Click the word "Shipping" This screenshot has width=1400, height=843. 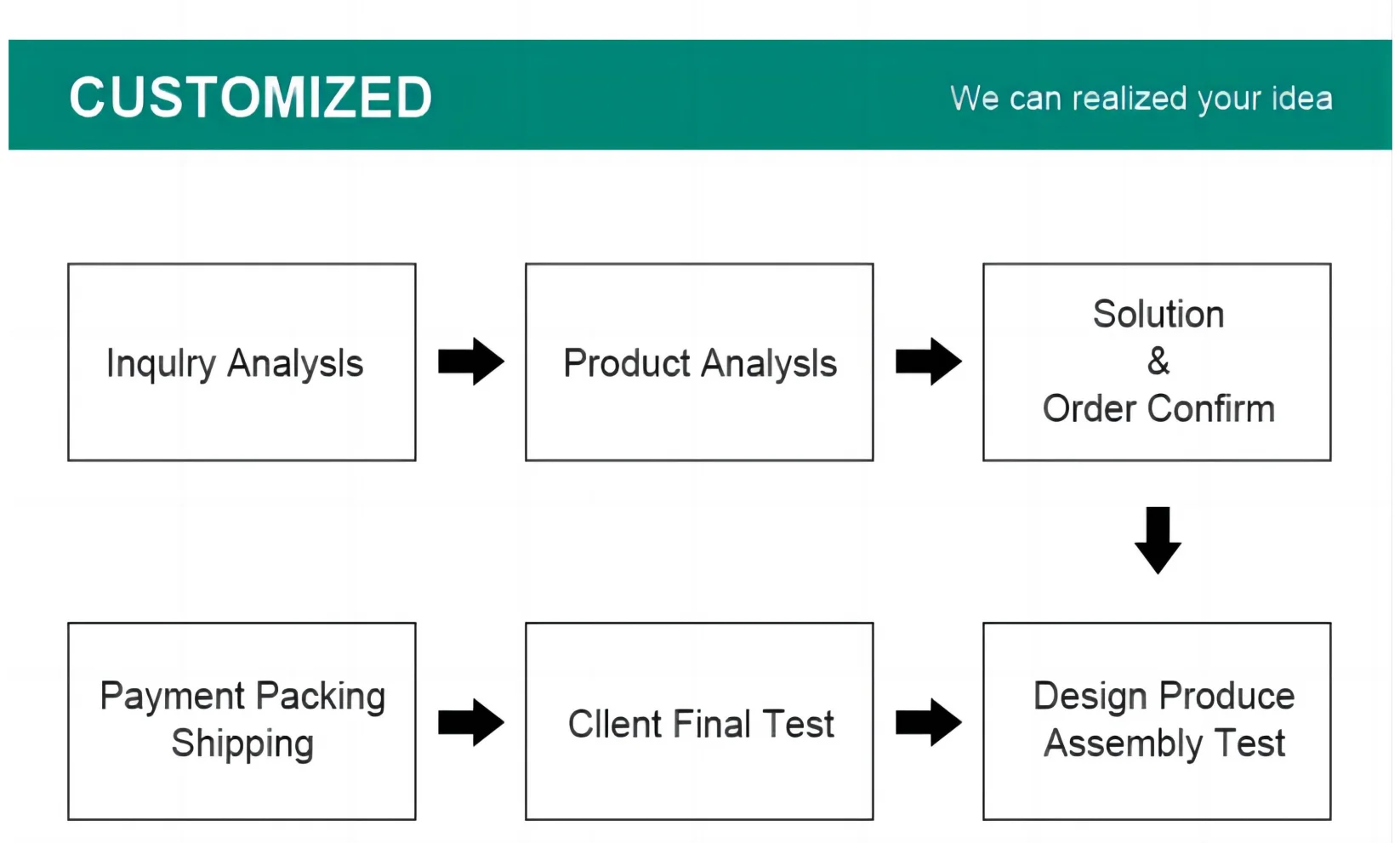pos(242,743)
